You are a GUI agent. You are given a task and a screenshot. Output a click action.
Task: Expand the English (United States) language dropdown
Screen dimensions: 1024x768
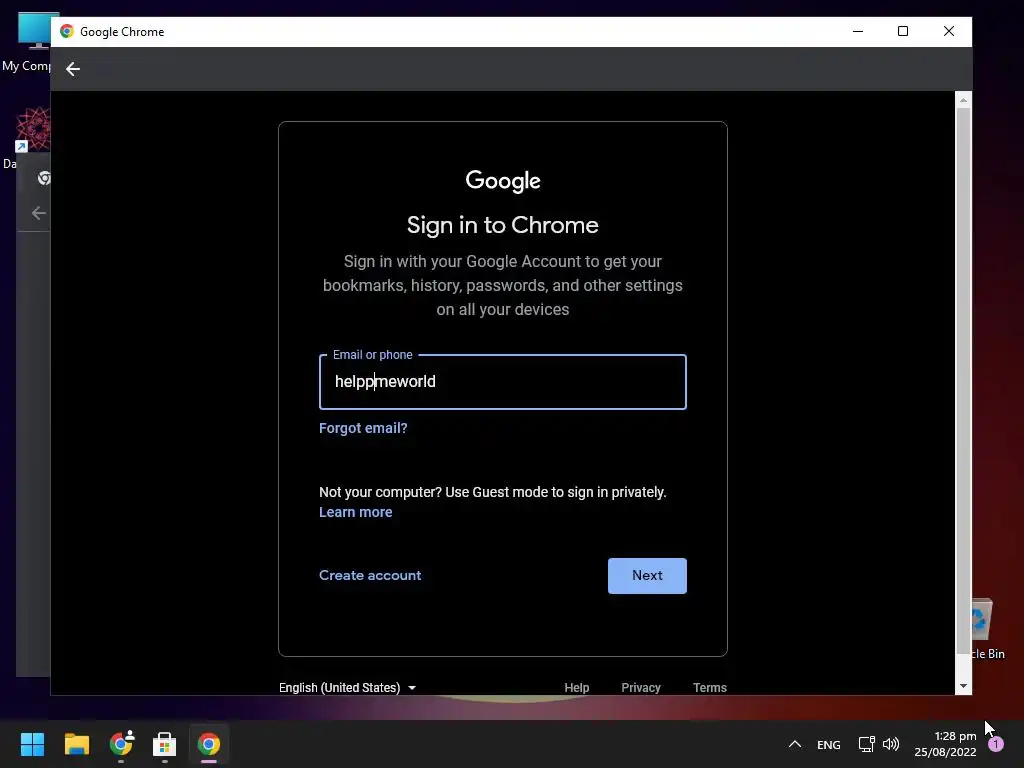coord(347,688)
